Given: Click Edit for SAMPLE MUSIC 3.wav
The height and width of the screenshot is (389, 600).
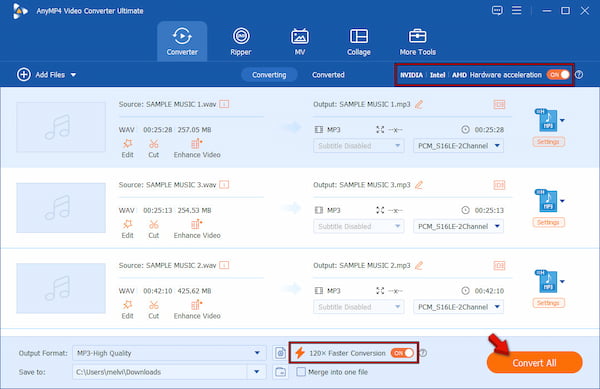Looking at the screenshot, I should (127, 229).
